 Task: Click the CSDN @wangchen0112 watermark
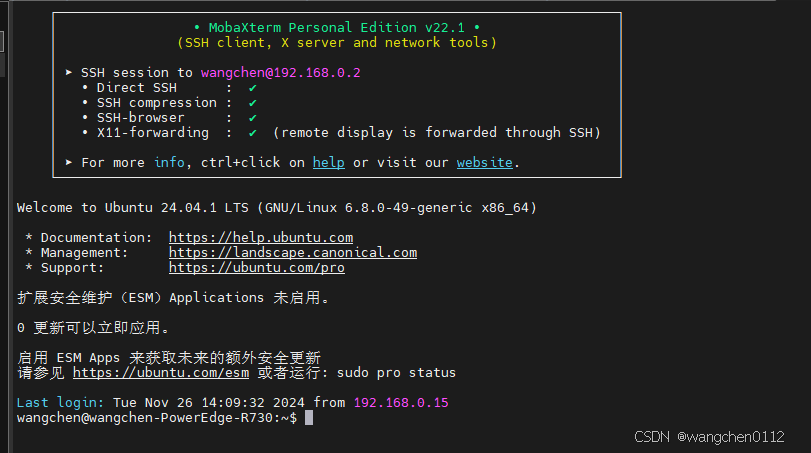tap(709, 437)
